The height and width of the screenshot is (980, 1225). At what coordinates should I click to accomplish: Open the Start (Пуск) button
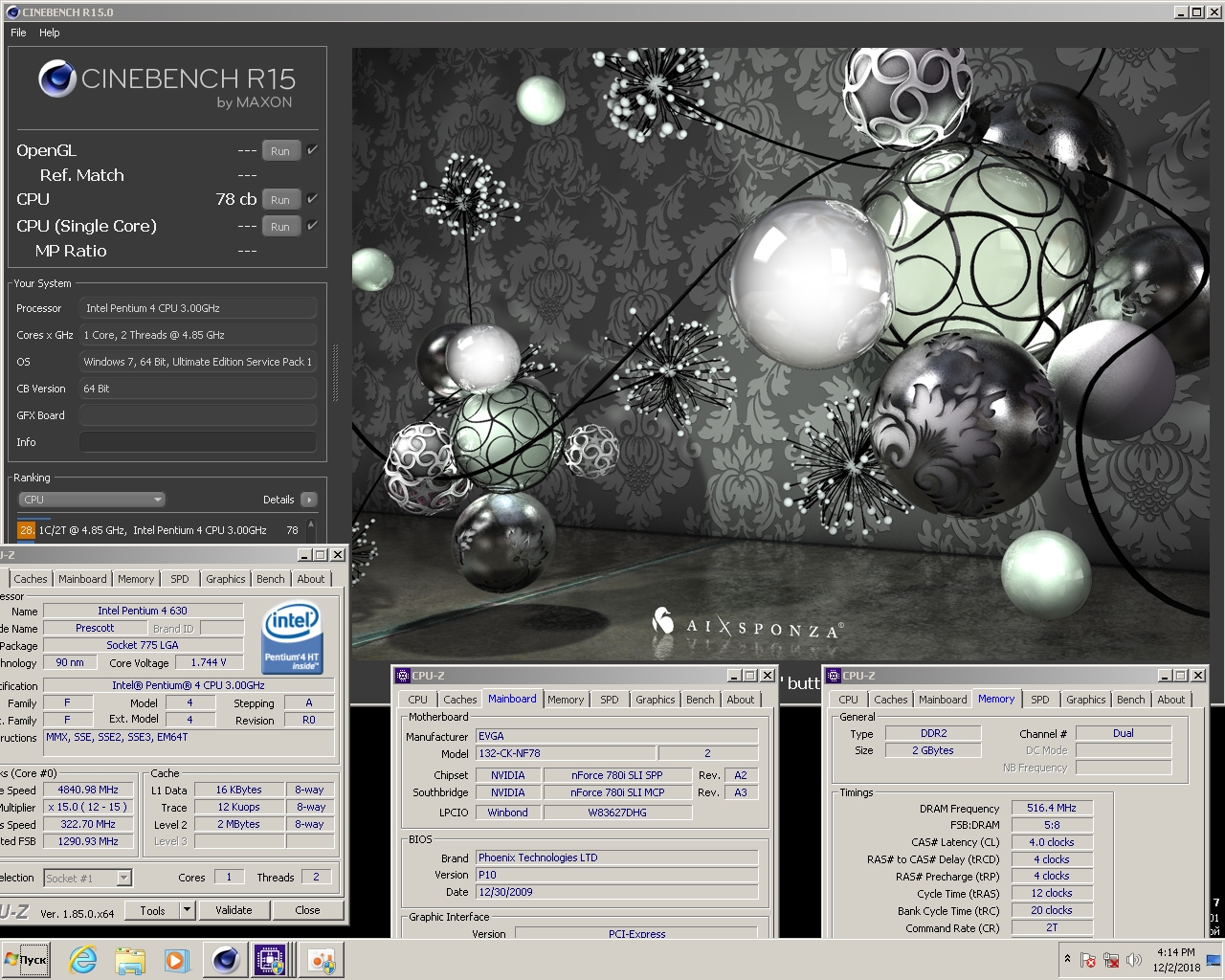point(26,960)
